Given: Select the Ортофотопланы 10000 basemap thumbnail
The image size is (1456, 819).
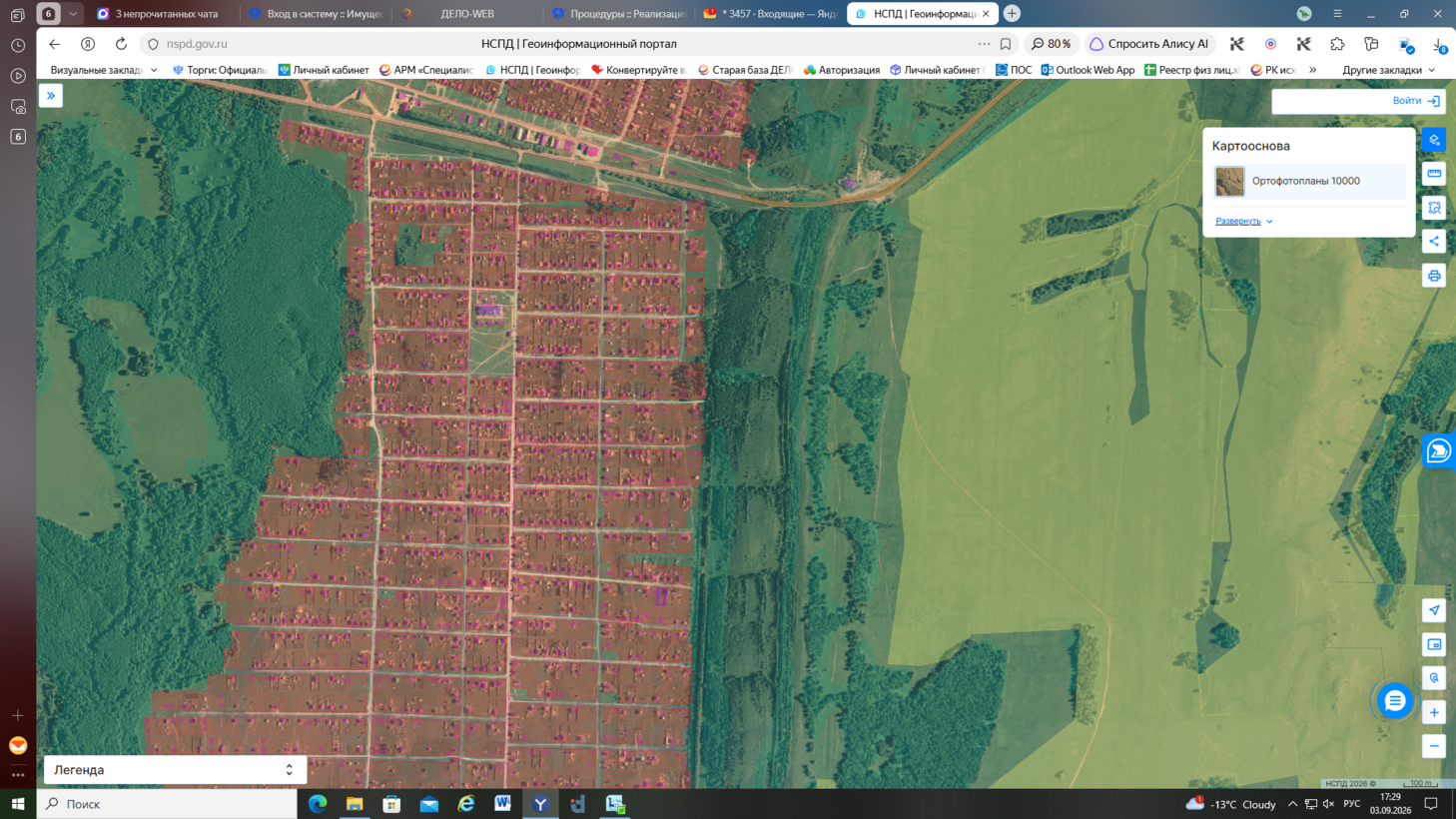Looking at the screenshot, I should coord(1229,181).
